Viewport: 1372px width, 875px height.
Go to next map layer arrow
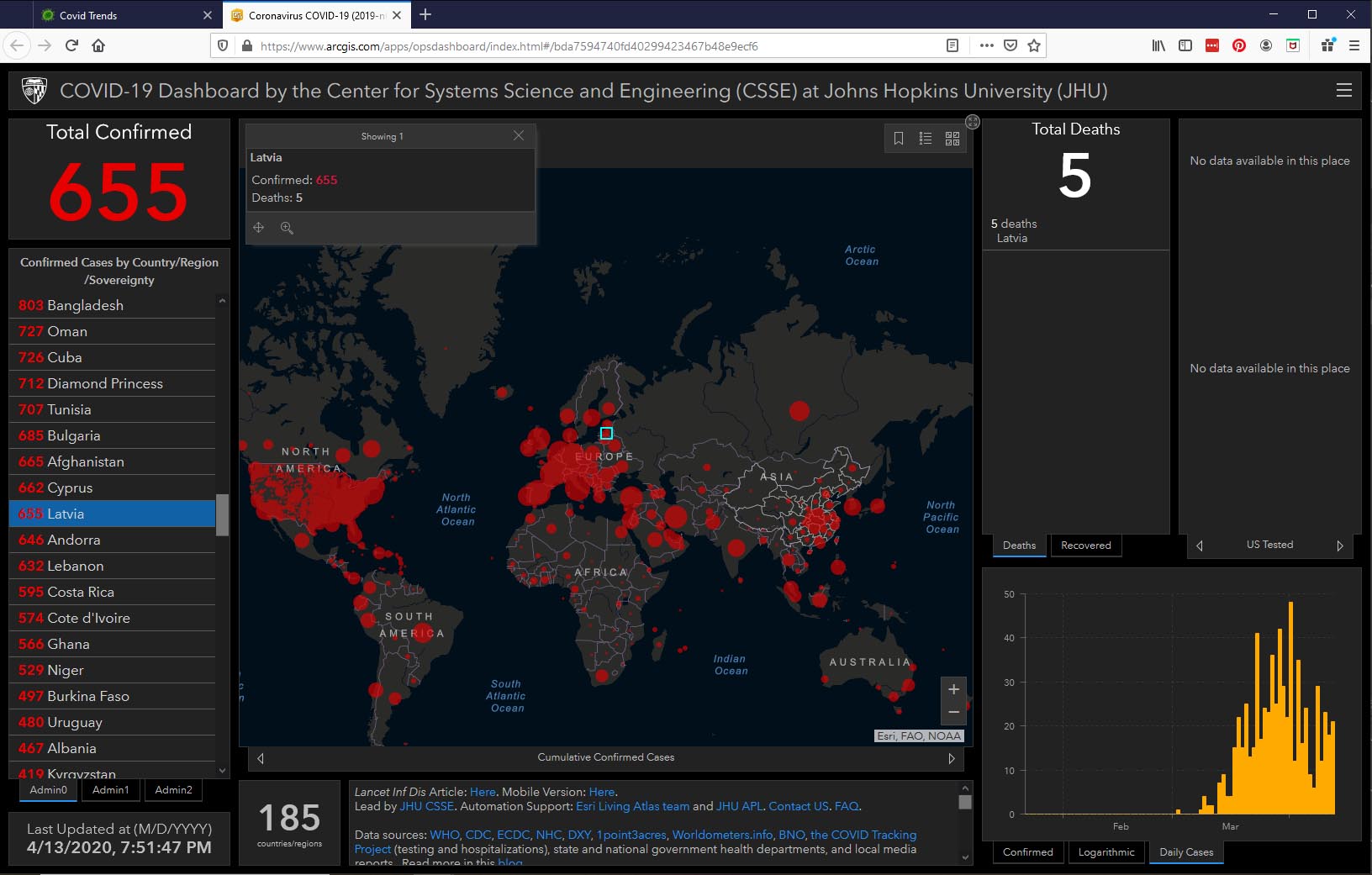coord(952,758)
